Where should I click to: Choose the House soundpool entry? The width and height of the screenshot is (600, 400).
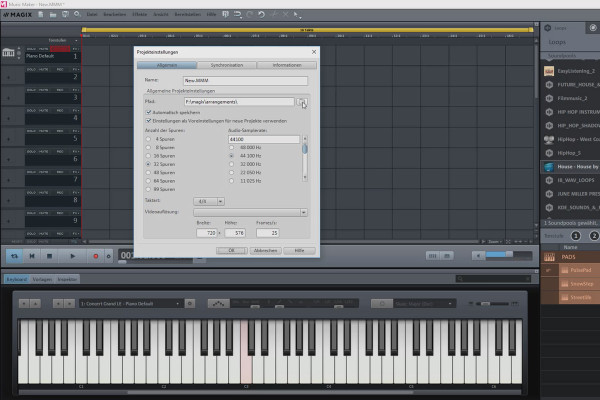pos(572,167)
